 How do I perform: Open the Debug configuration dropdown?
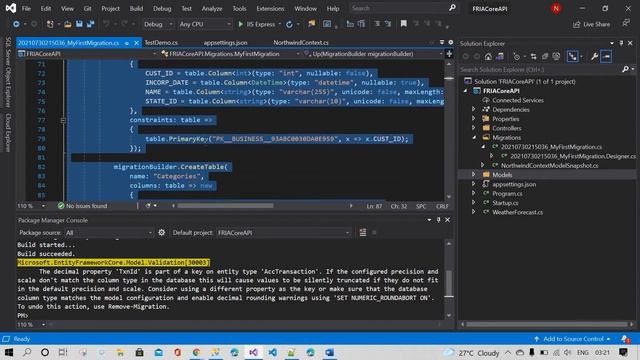tap(158, 24)
